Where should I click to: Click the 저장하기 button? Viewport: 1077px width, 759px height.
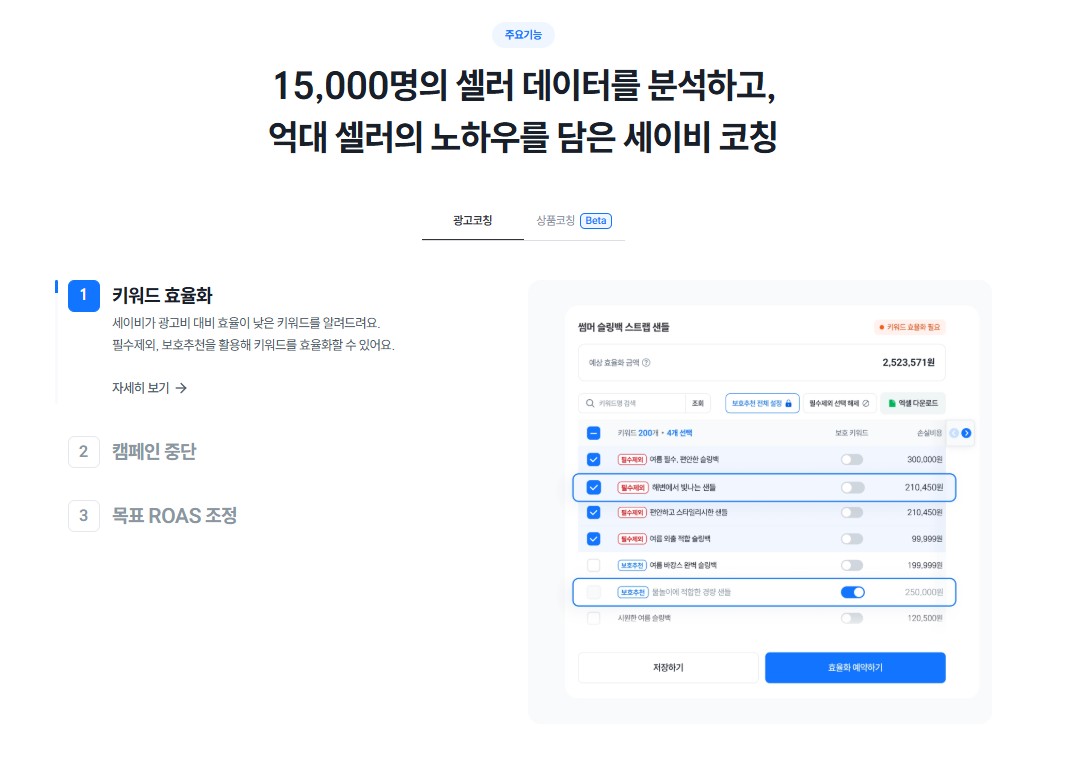(x=668, y=668)
